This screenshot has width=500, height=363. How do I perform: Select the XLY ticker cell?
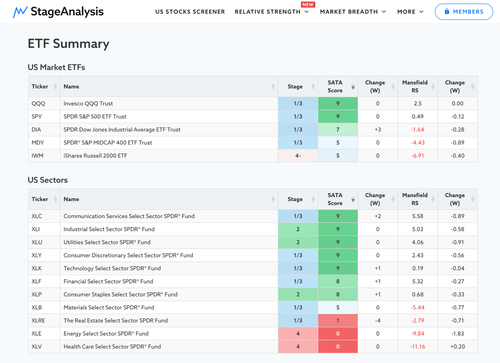pyautogui.click(x=44, y=255)
